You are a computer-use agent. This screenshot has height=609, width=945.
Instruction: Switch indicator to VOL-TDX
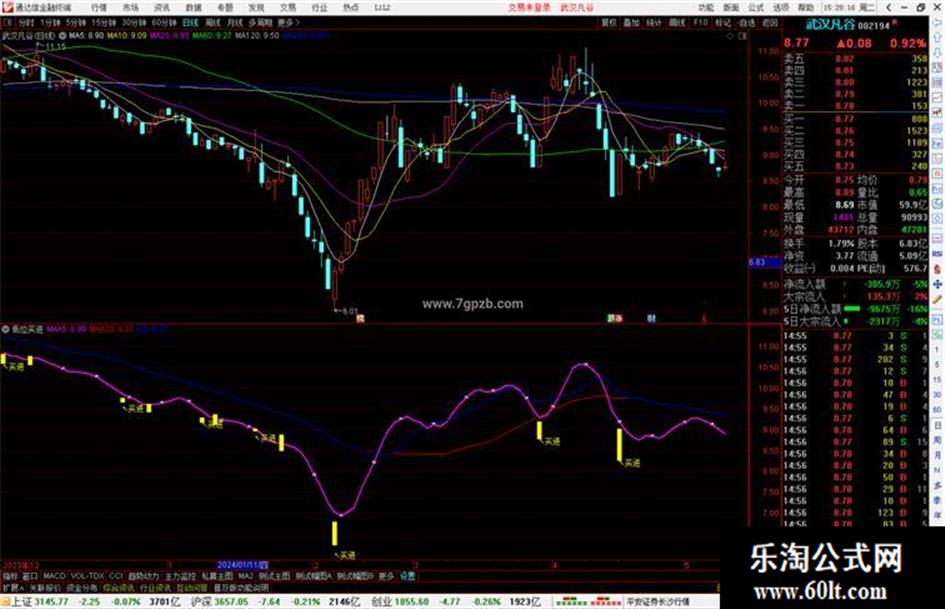pyautogui.click(x=87, y=576)
